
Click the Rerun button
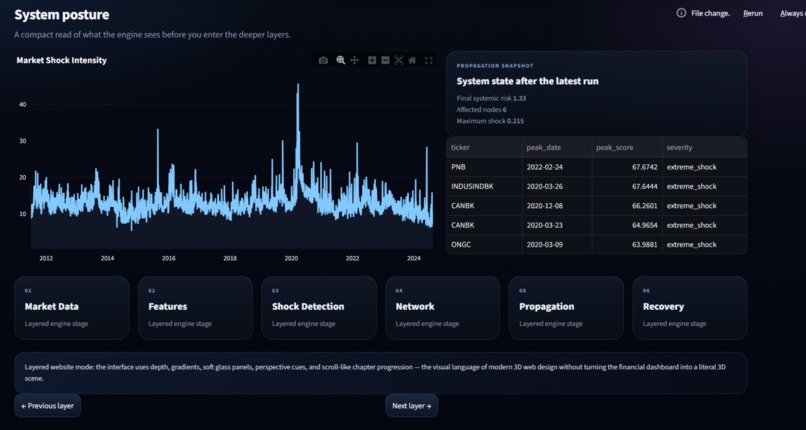tap(753, 13)
